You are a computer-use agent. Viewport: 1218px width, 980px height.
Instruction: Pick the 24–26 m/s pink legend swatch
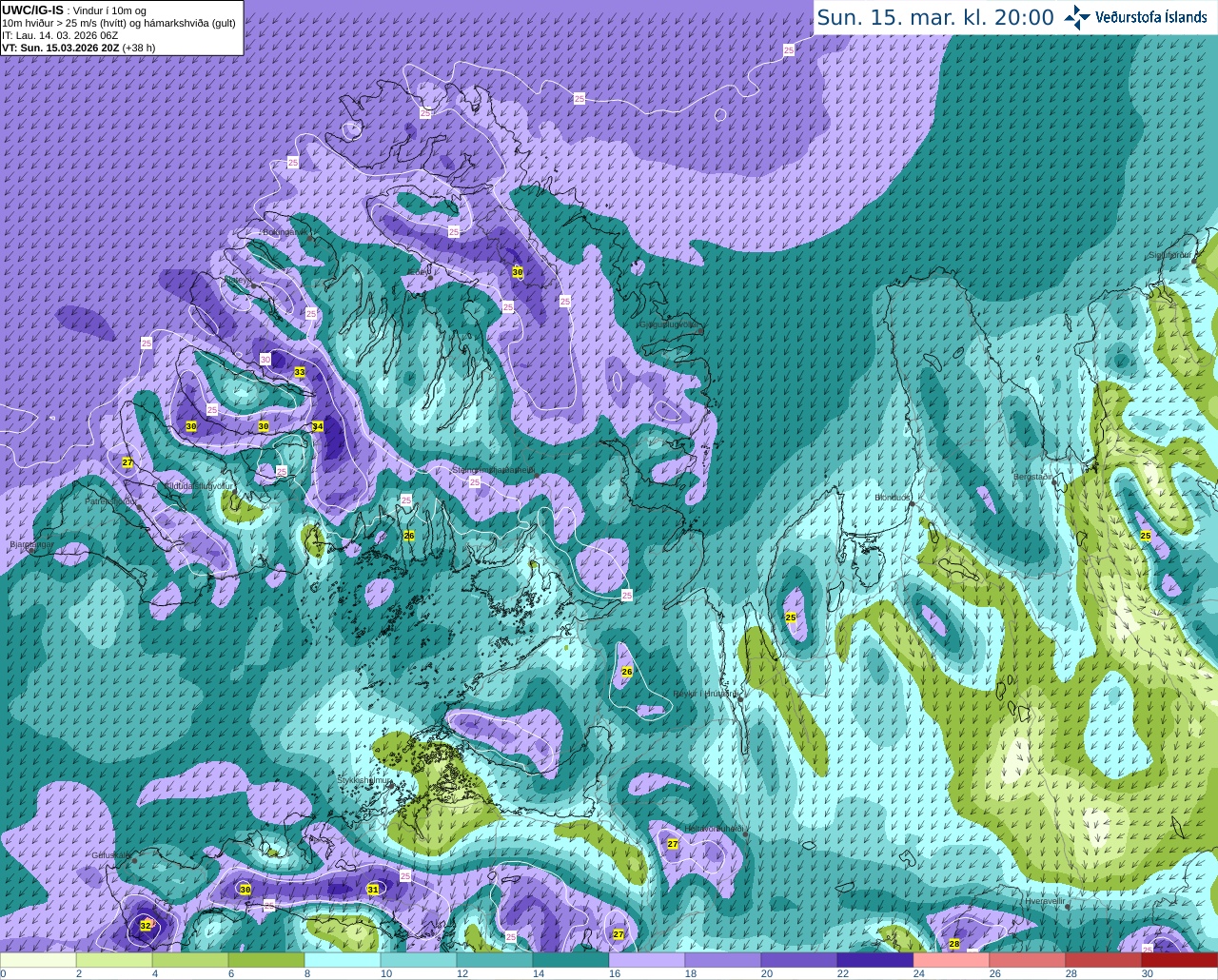952,960
